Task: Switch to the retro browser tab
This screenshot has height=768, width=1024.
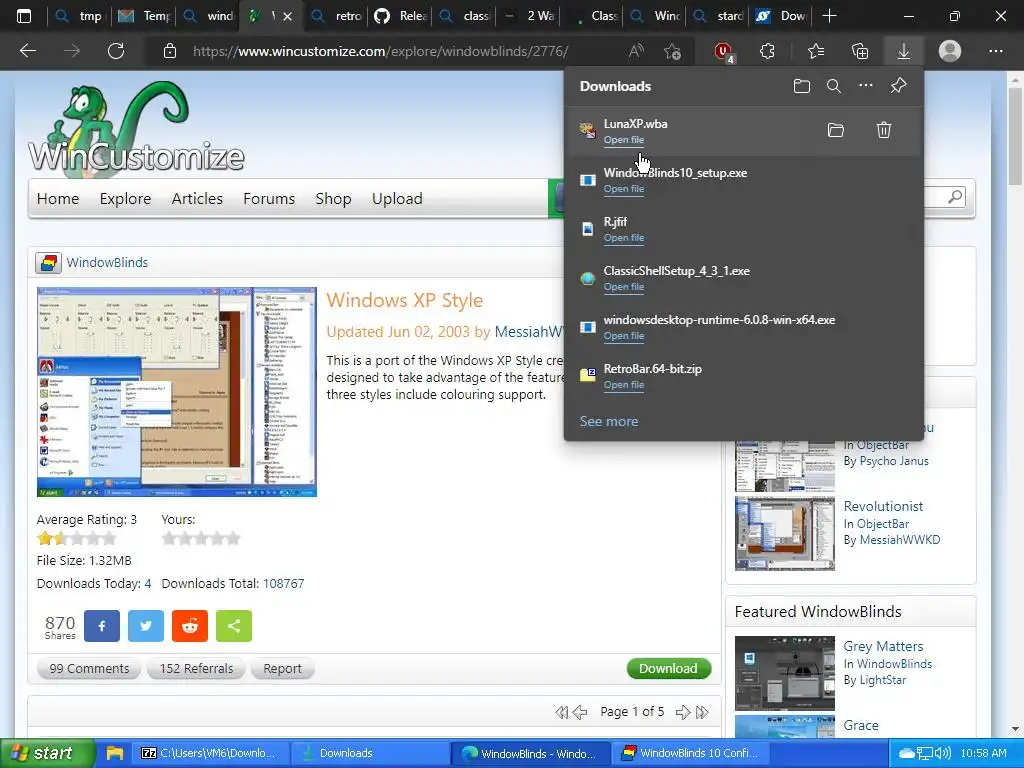Action: point(338,16)
